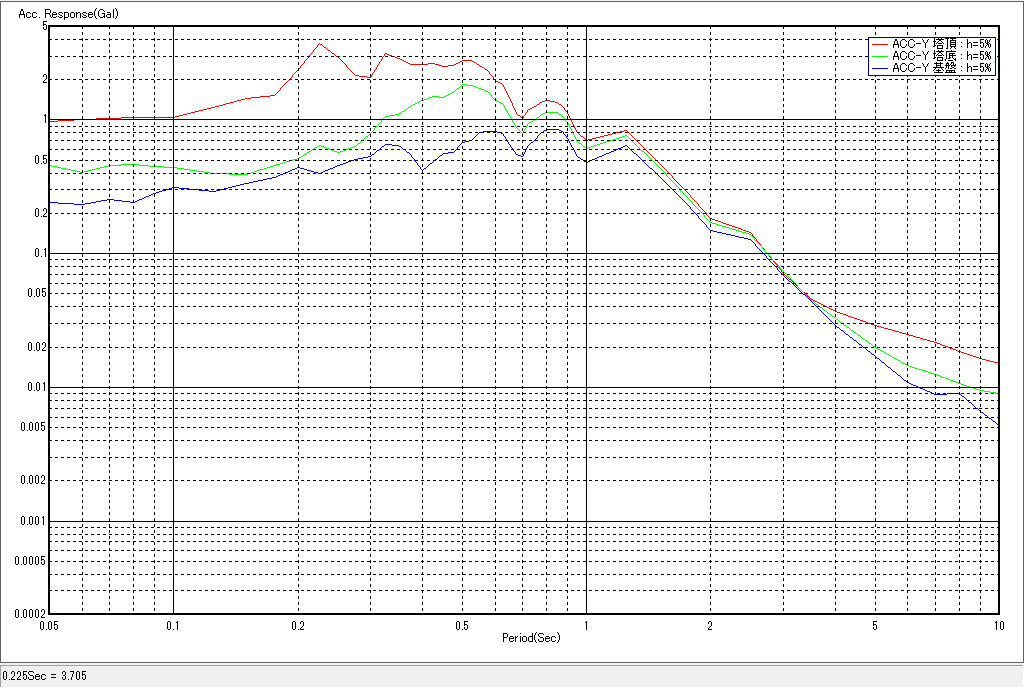Click the 10 tick label on the period axis
The width and height of the screenshot is (1024, 688).
point(997,625)
